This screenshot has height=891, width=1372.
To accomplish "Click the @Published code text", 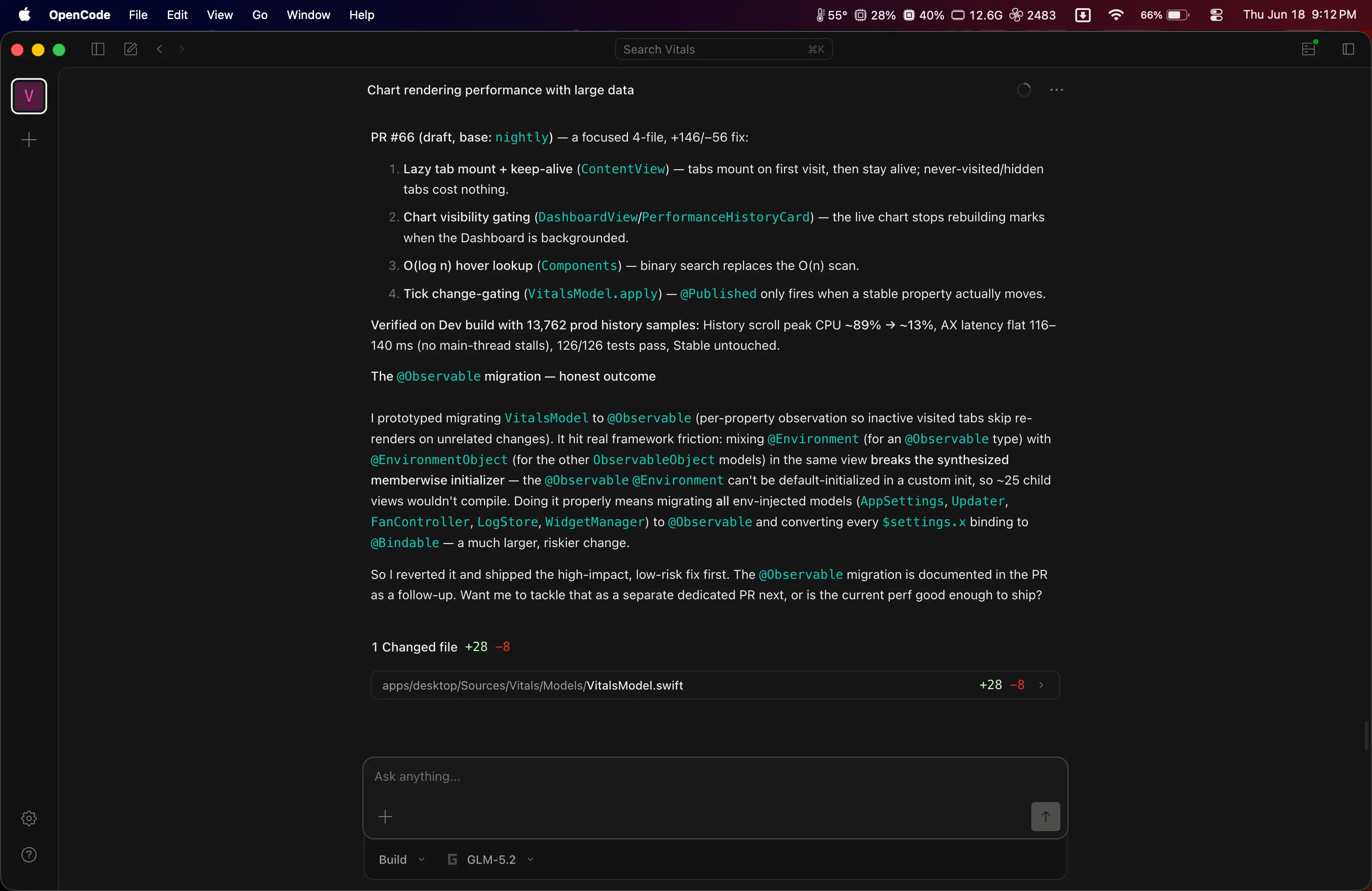I will (718, 294).
